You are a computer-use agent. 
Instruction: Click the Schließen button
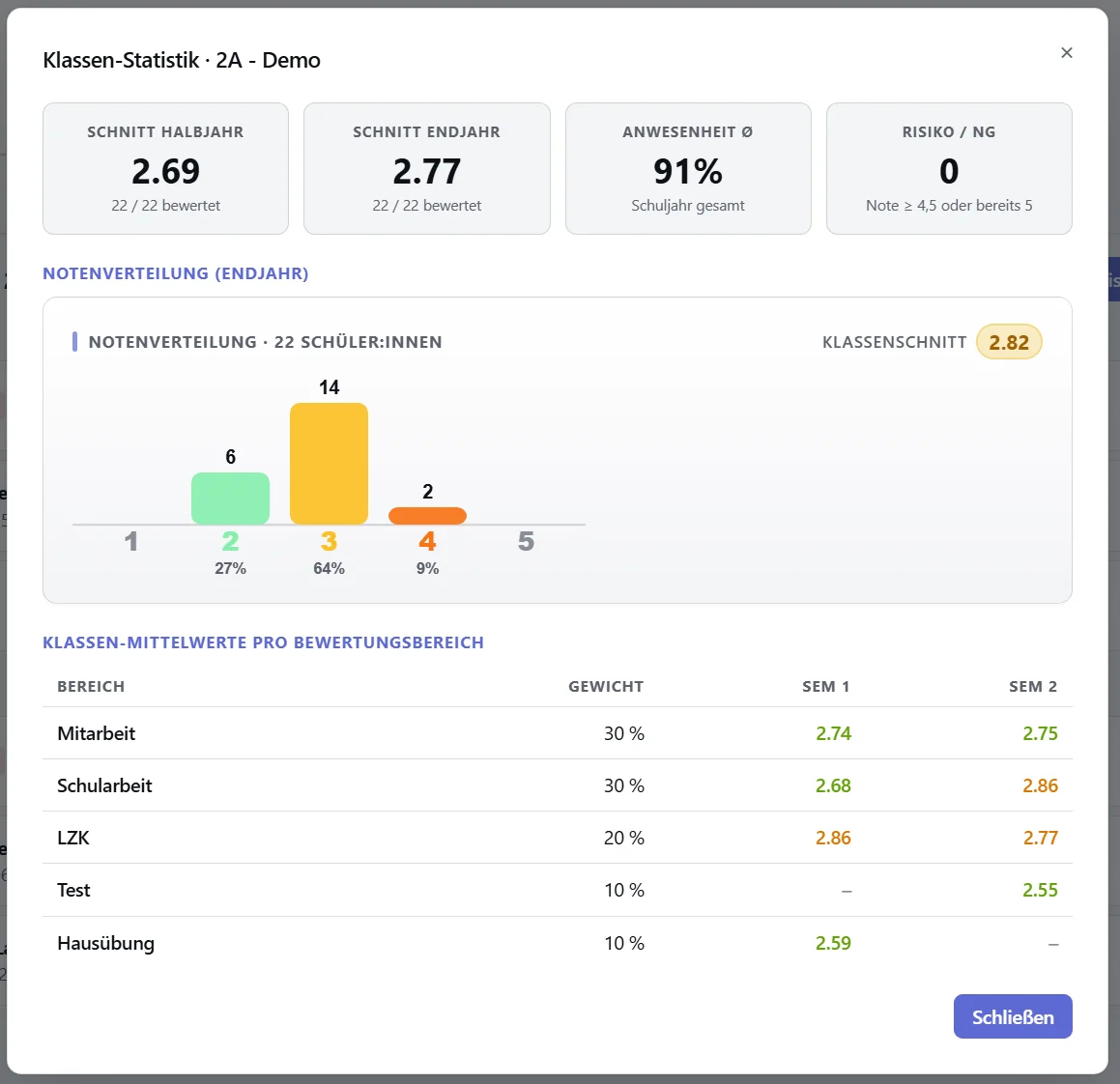coord(1012,1016)
